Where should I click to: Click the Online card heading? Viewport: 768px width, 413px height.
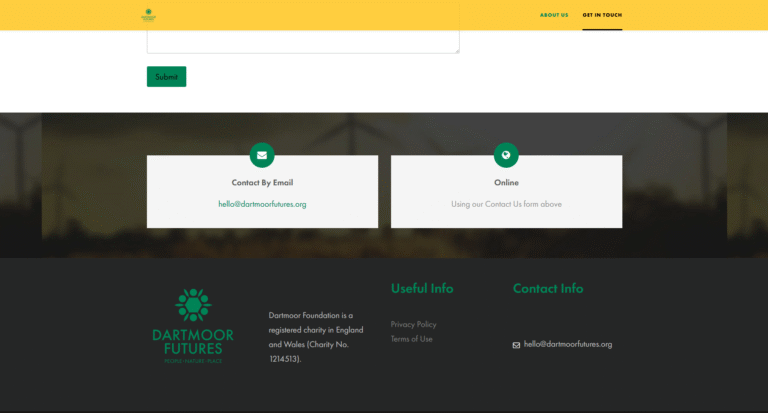coord(506,183)
